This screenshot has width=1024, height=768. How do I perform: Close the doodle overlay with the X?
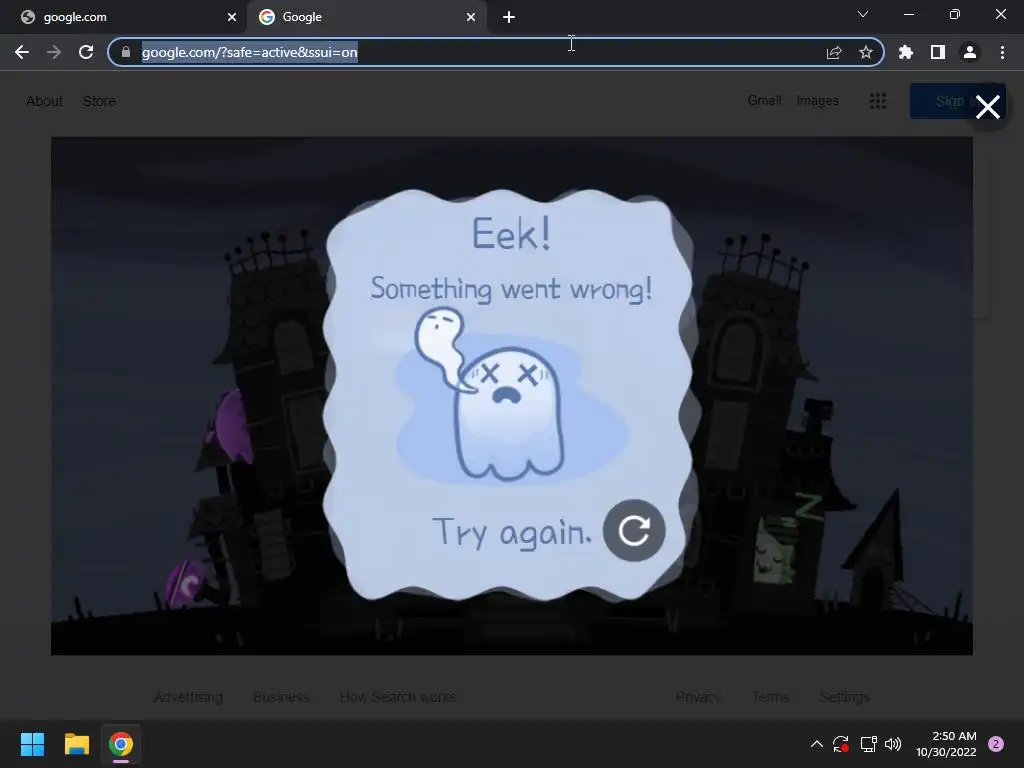[987, 107]
